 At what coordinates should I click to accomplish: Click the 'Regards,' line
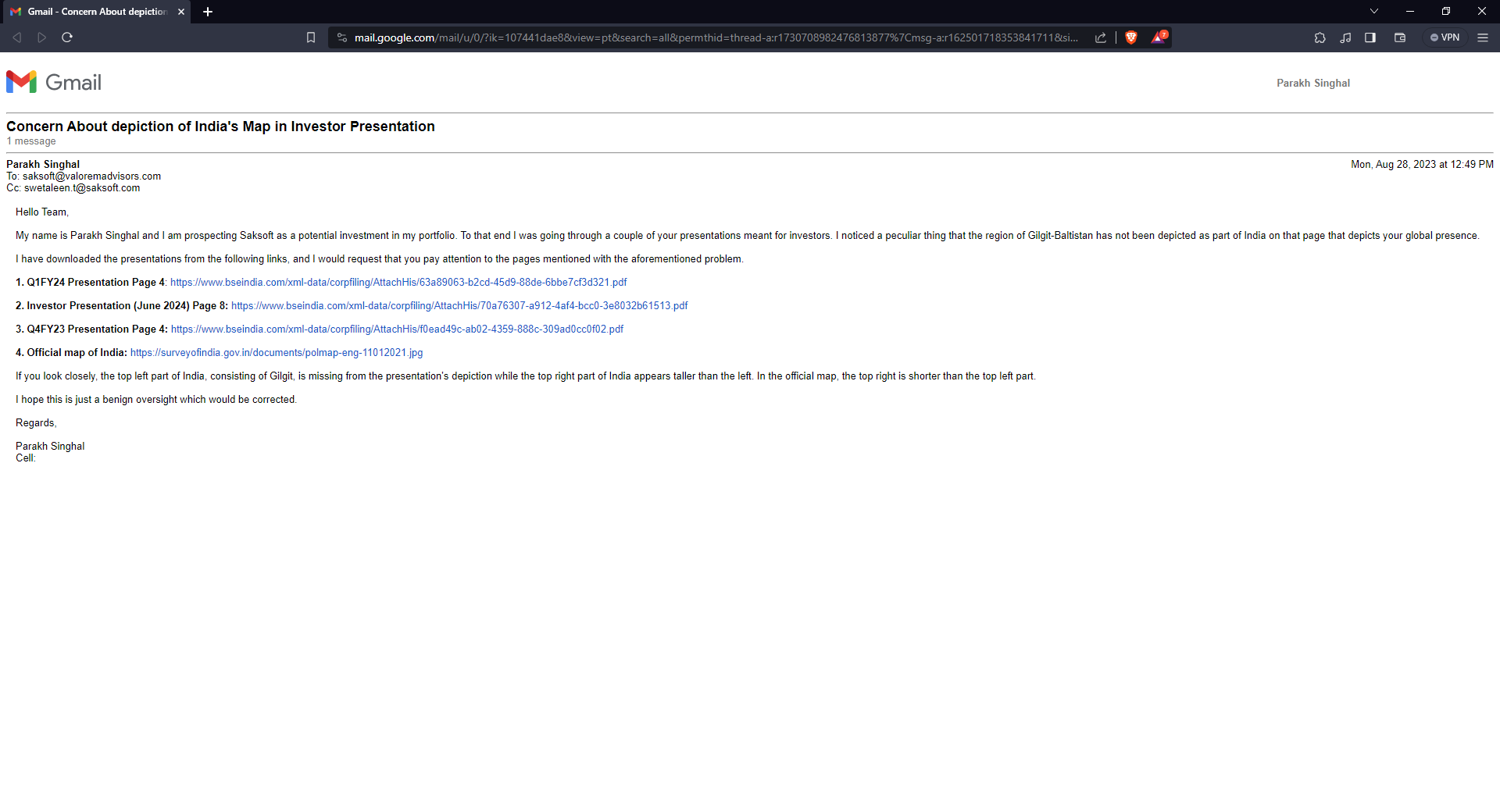click(36, 423)
